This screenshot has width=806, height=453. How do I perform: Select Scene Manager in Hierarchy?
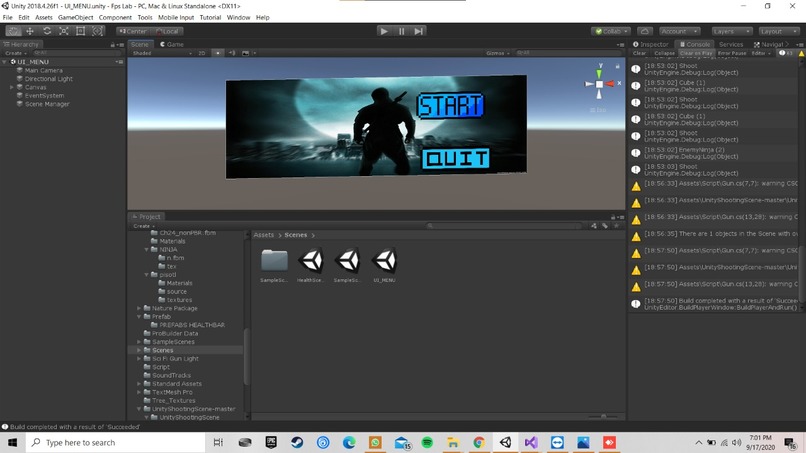click(x=47, y=104)
